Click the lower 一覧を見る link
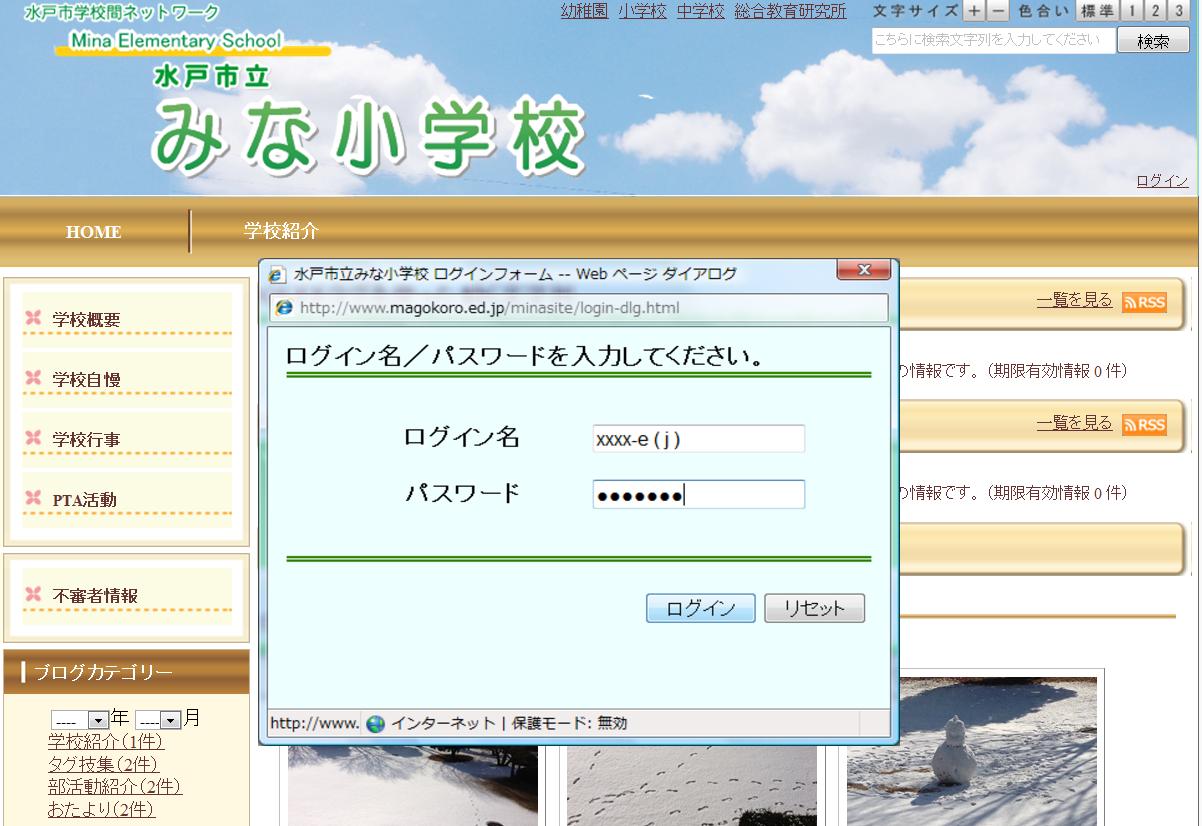 [x=1075, y=423]
